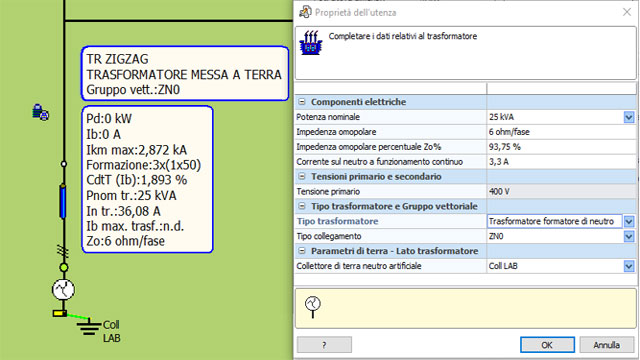
Task: Collapse Parametri di terra section
Action: click(302, 251)
